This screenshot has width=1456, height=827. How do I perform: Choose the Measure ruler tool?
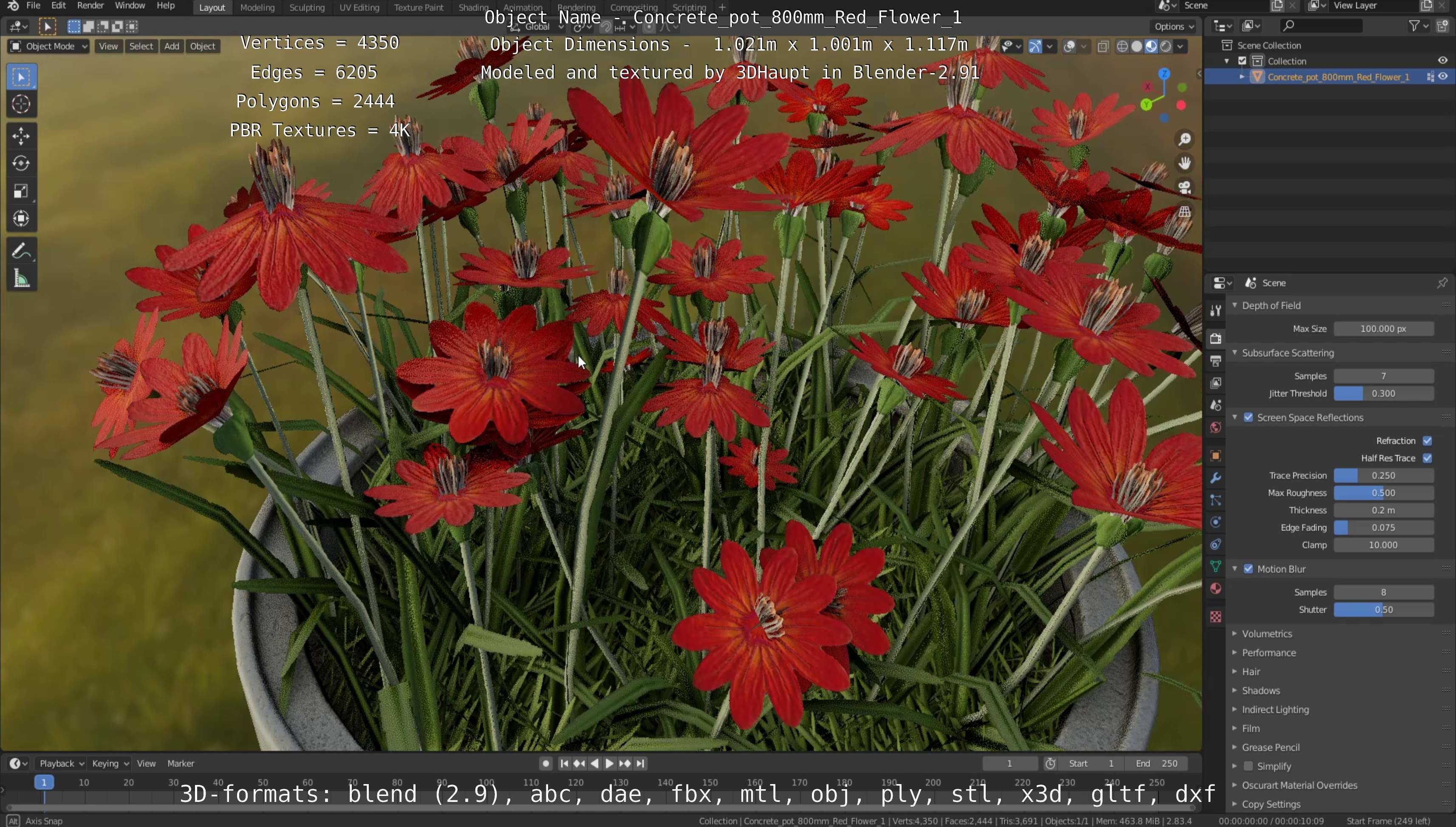point(21,278)
